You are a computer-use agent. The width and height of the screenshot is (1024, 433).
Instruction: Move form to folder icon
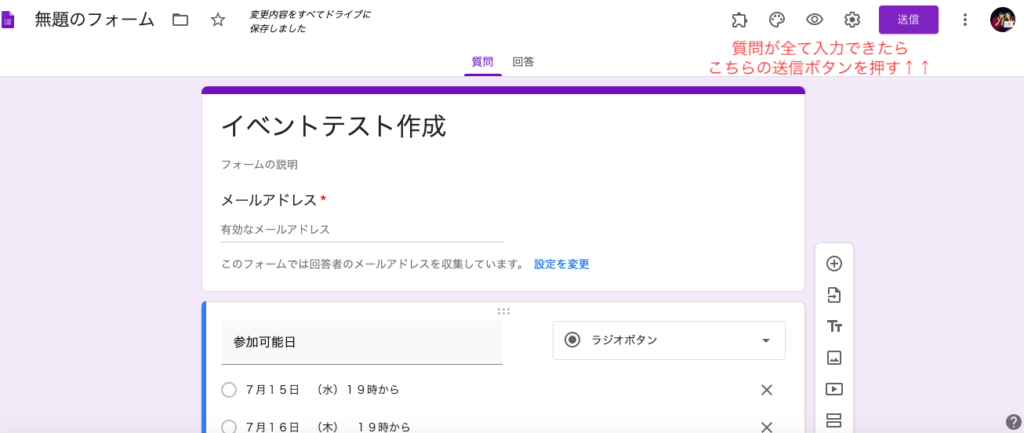[180, 20]
